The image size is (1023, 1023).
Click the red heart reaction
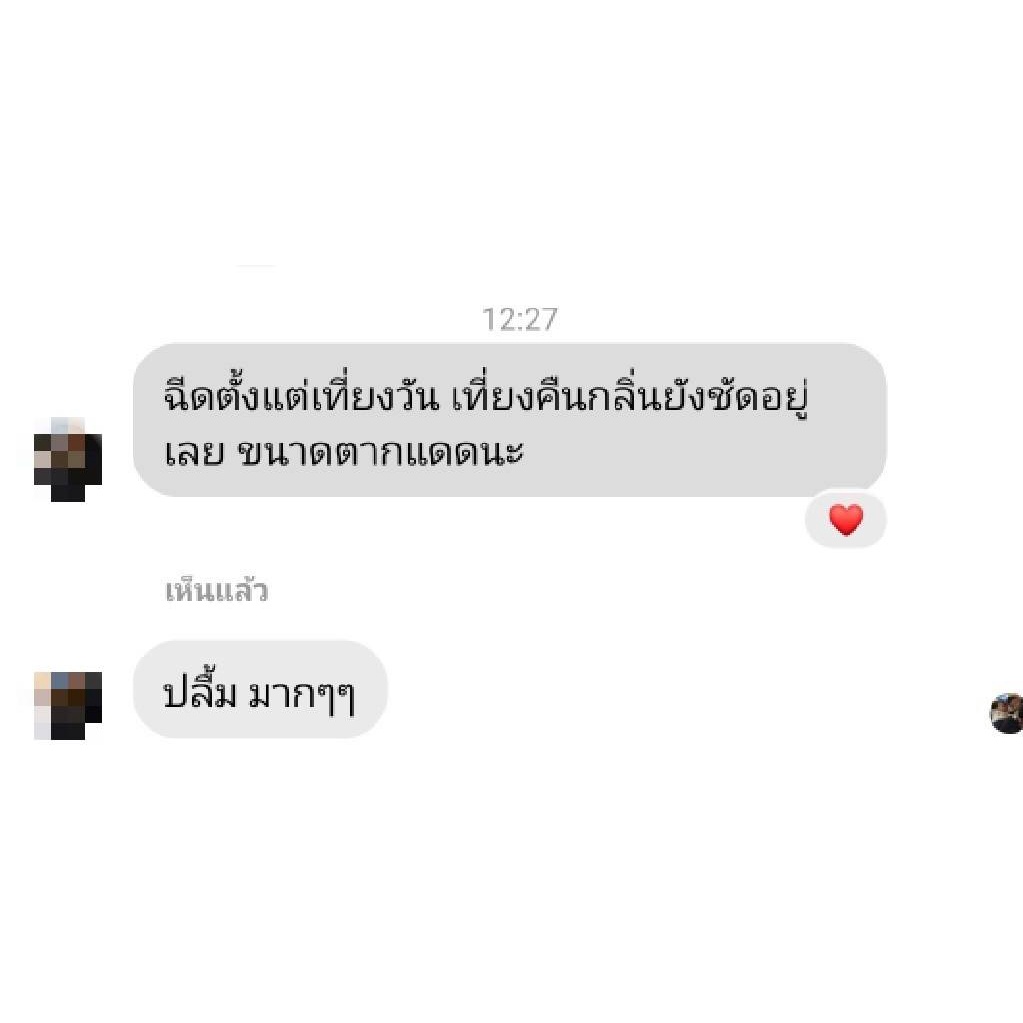pos(846,519)
